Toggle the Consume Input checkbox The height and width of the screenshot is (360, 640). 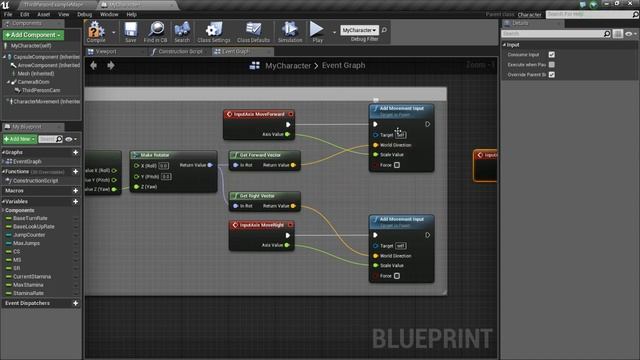tap(551, 54)
